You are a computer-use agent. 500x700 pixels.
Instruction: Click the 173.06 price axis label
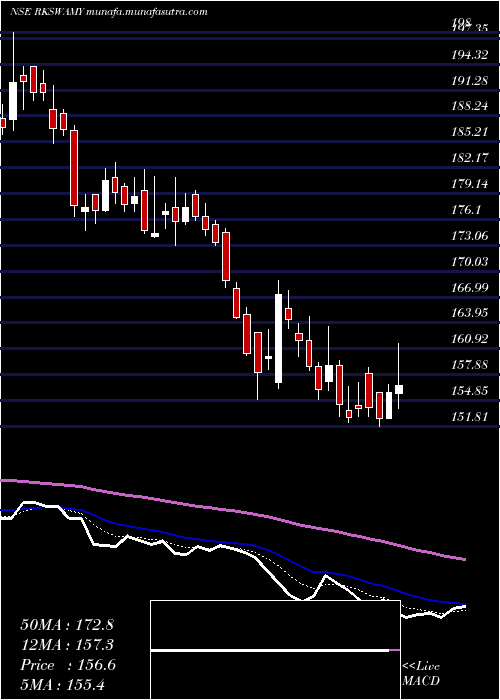click(x=469, y=235)
